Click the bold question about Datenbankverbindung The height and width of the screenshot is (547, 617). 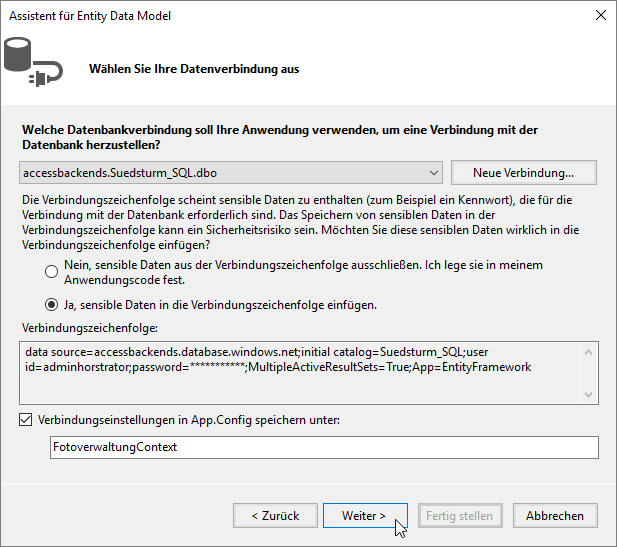click(x=280, y=138)
